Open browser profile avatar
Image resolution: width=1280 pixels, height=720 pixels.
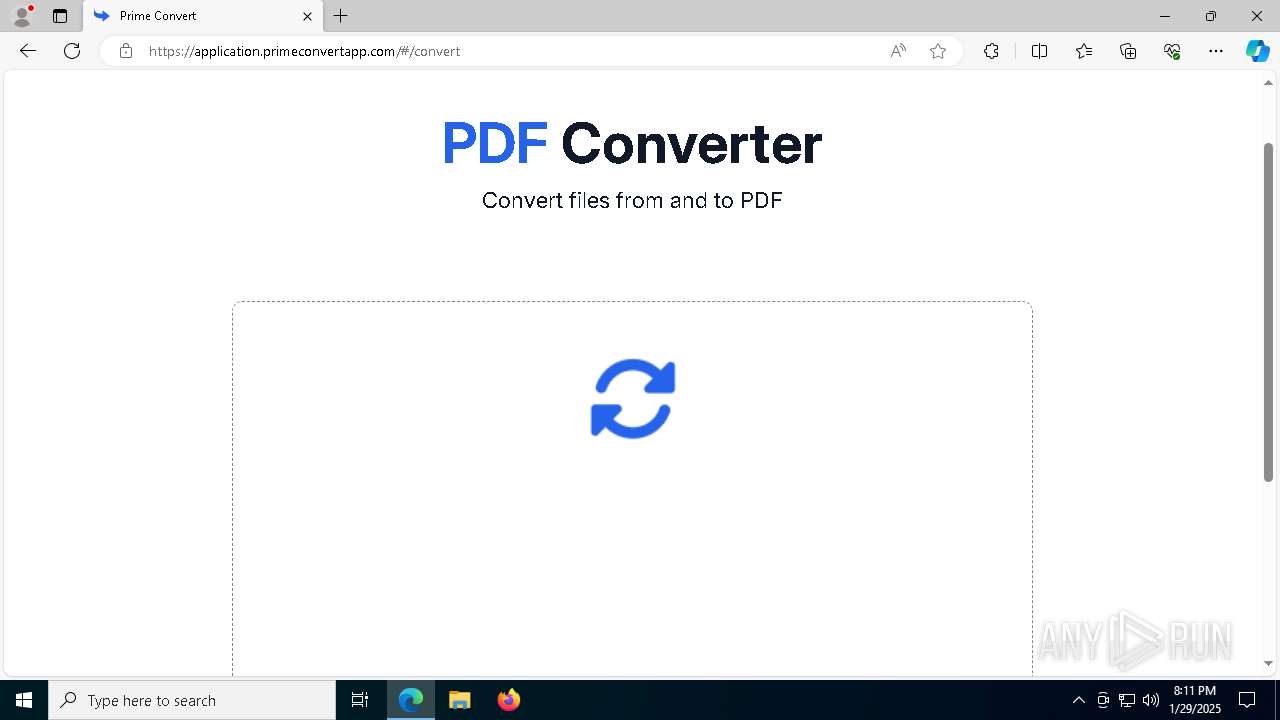tap(22, 16)
